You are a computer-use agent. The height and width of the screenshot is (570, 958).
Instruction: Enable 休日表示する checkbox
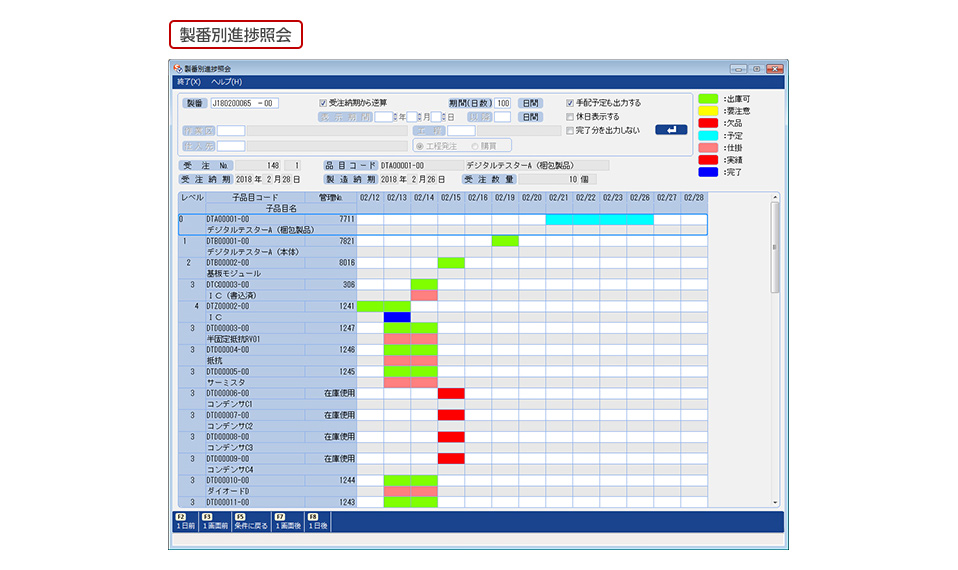570,117
